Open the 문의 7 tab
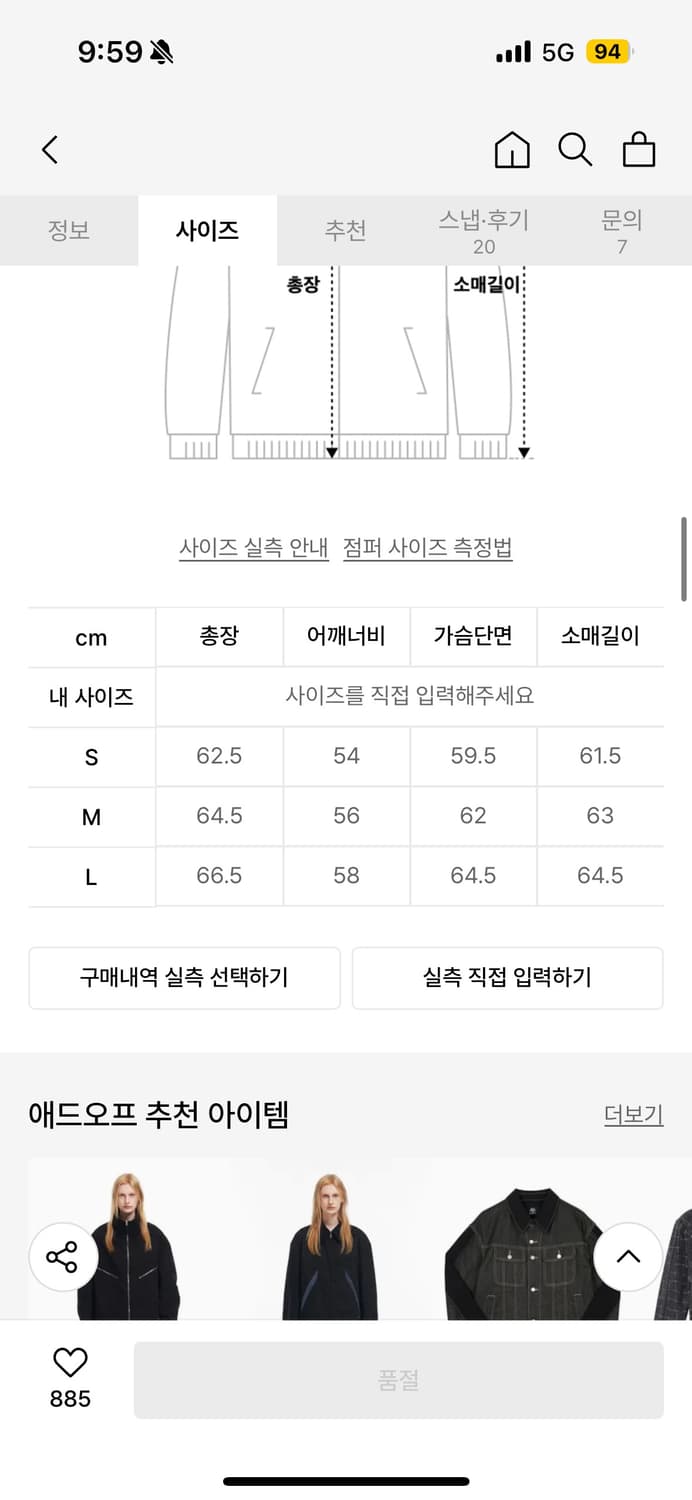The height and width of the screenshot is (1500, 692). pos(622,230)
